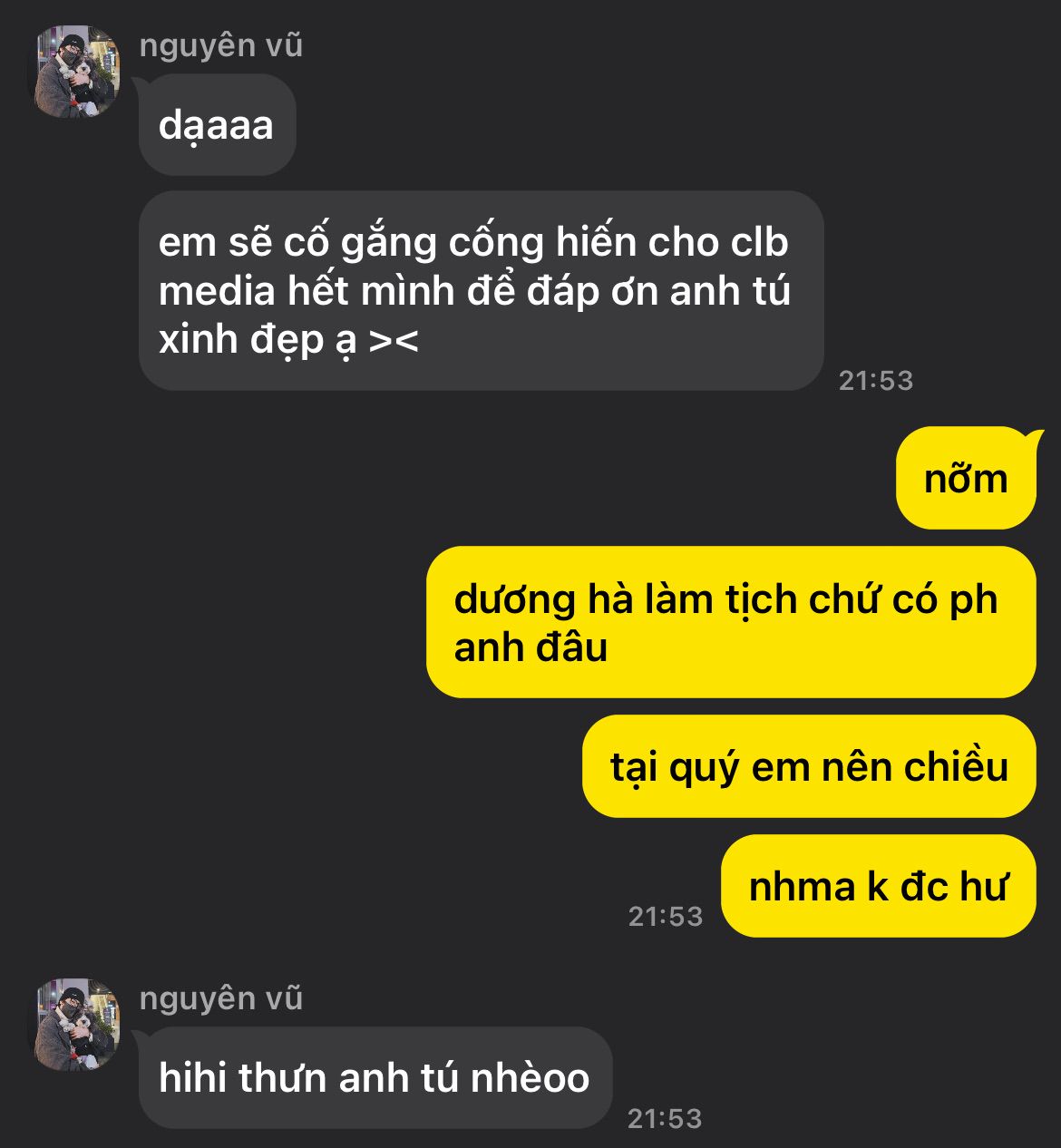Select the message about clb media

(x=481, y=291)
